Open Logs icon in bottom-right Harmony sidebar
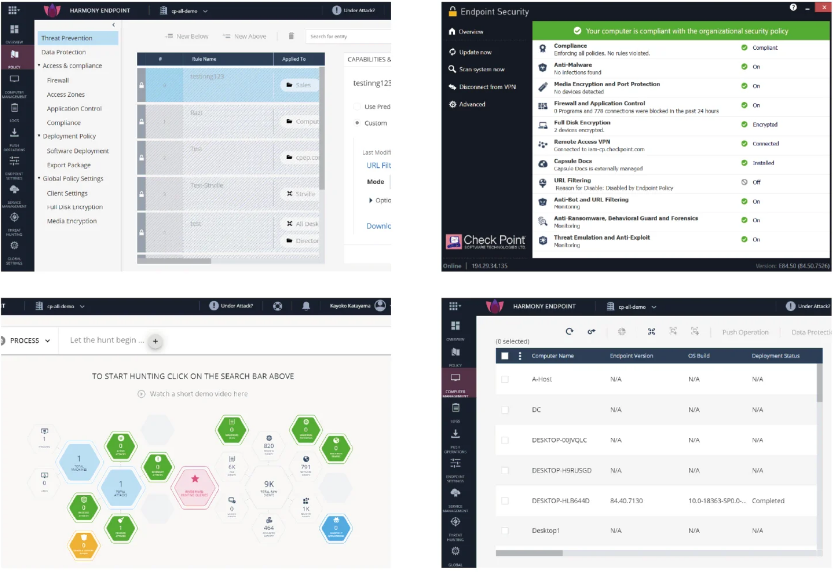833x579 pixels. (x=455, y=408)
